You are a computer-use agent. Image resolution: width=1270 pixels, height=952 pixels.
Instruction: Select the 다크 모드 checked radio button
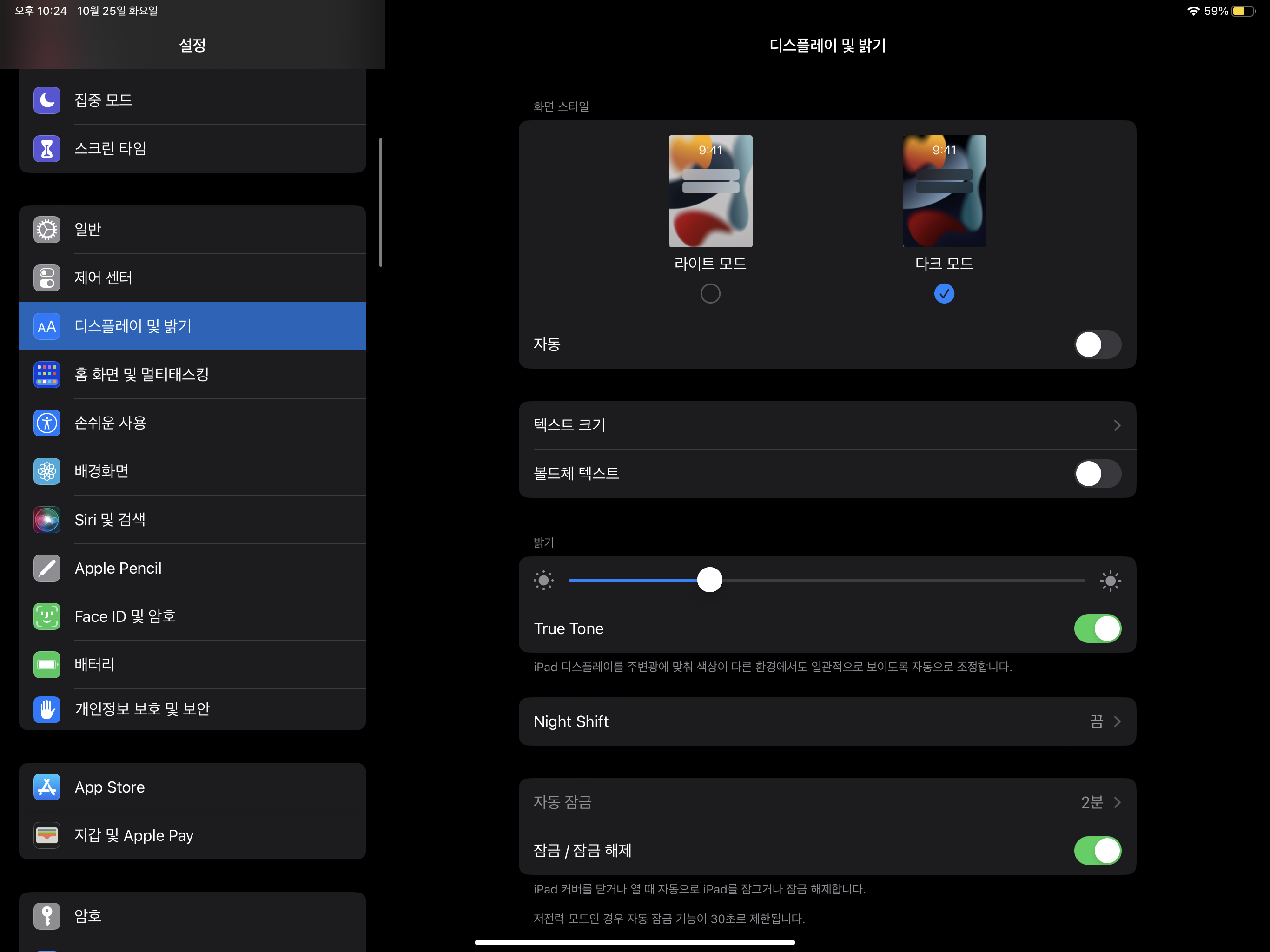944,293
